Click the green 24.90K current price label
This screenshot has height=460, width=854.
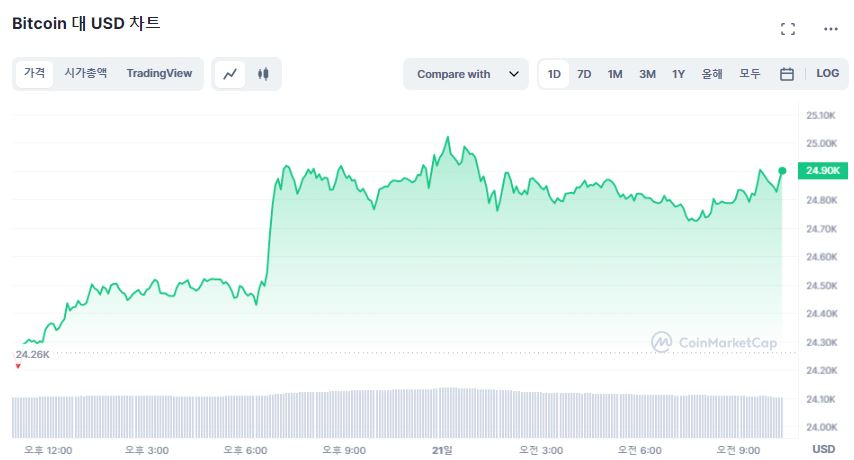[x=820, y=170]
